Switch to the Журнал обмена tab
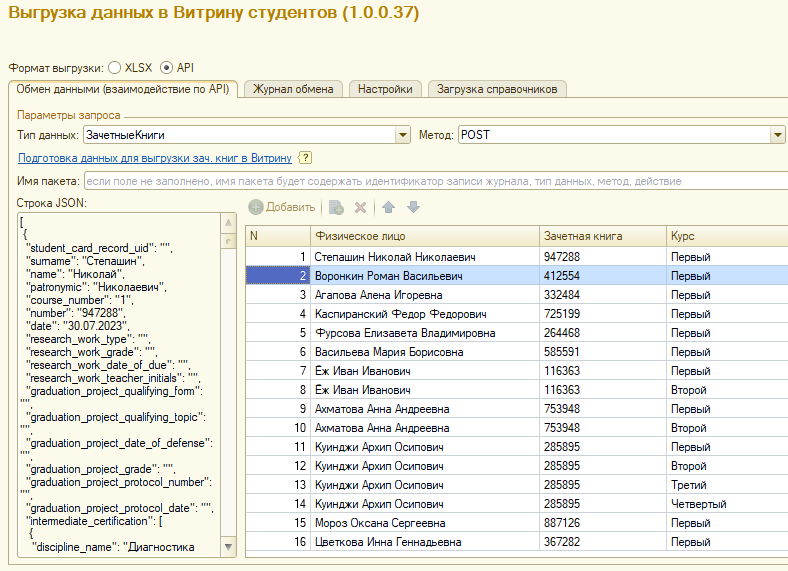788x571 pixels. pyautogui.click(x=293, y=89)
